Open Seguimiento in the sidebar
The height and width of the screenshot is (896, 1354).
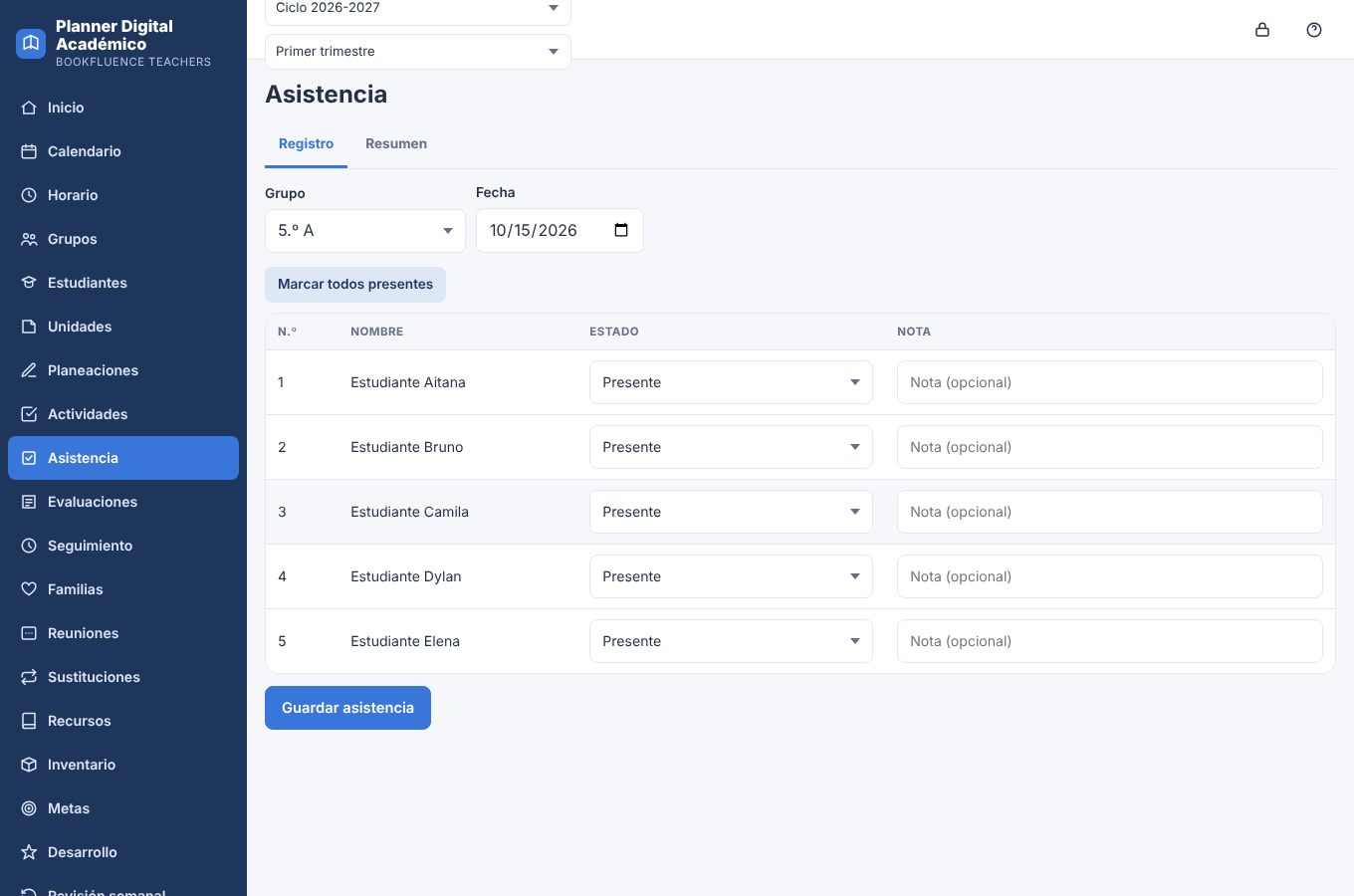point(123,546)
